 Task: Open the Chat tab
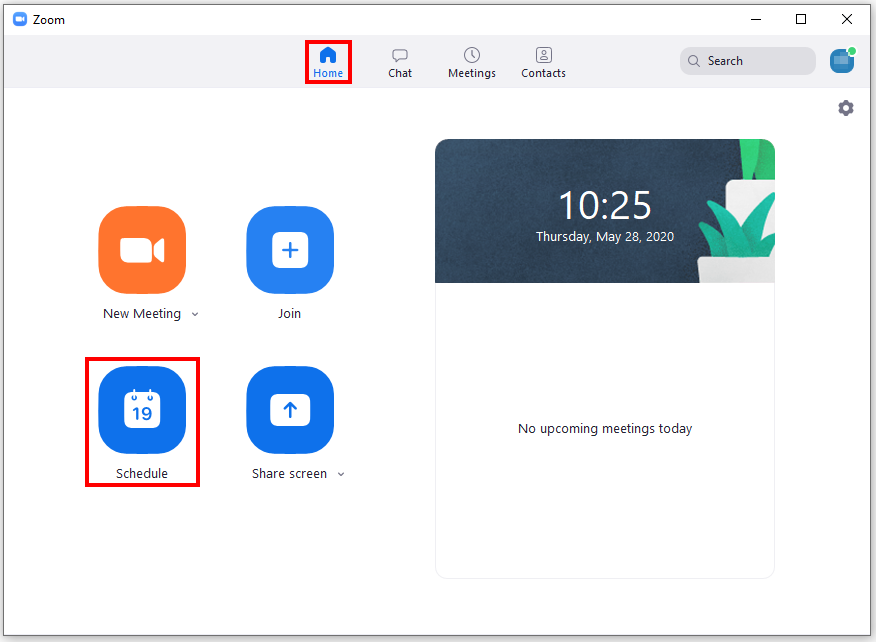click(400, 62)
